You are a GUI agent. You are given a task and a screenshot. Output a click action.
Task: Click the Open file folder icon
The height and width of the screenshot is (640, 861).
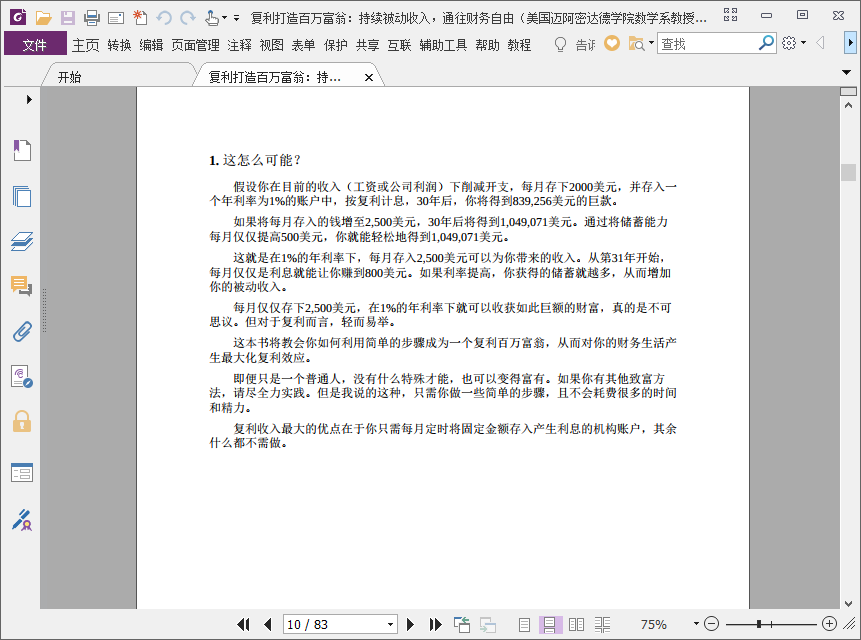click(x=43, y=18)
